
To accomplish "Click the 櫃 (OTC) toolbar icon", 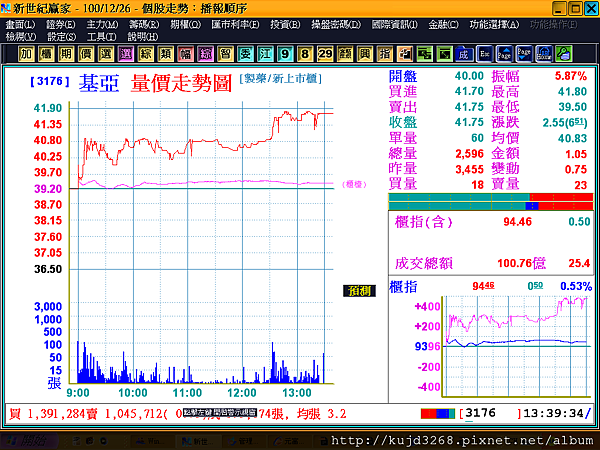I will tap(46, 54).
